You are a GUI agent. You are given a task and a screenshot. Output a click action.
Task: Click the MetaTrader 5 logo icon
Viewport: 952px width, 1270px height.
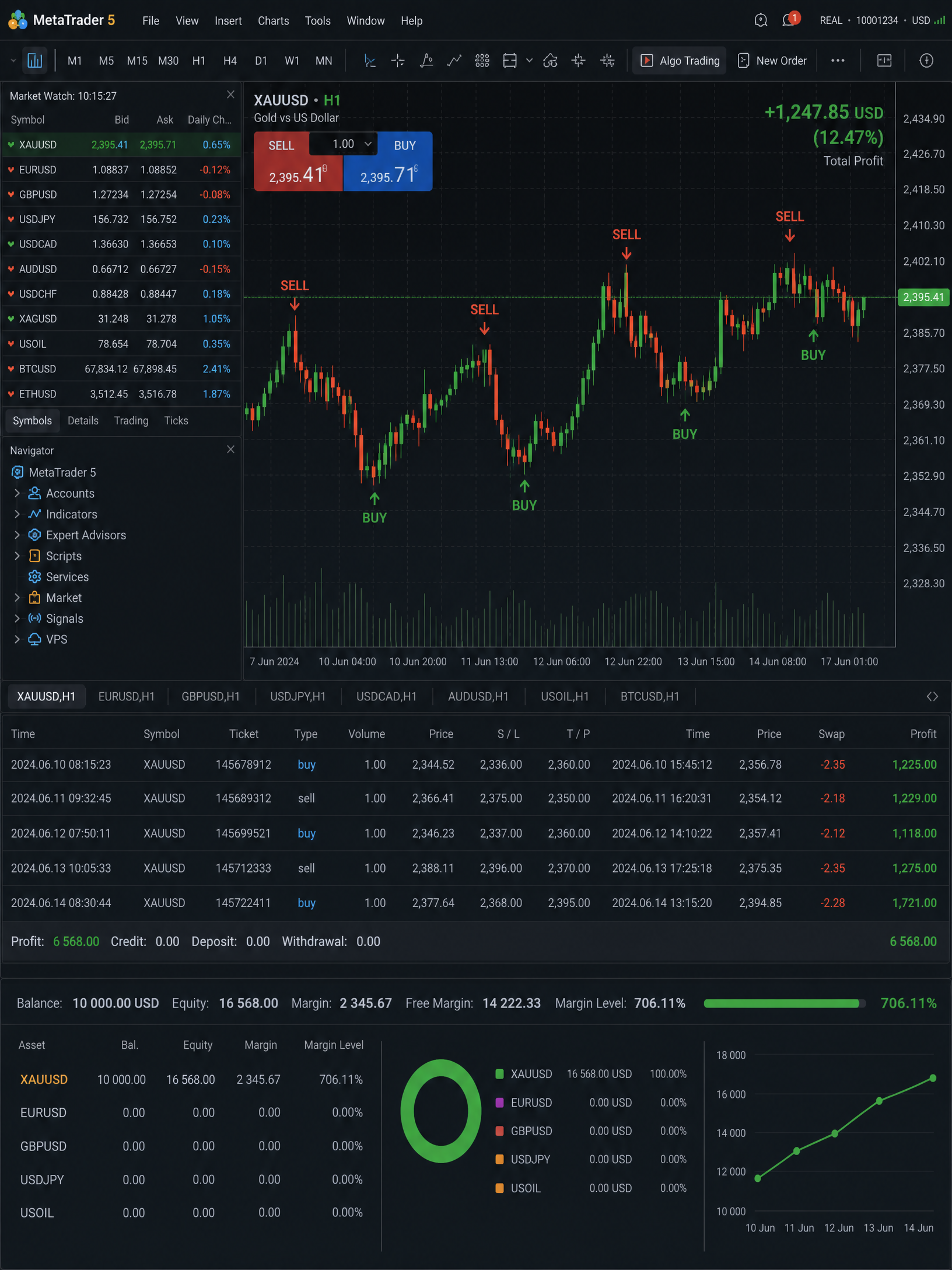pos(17,20)
